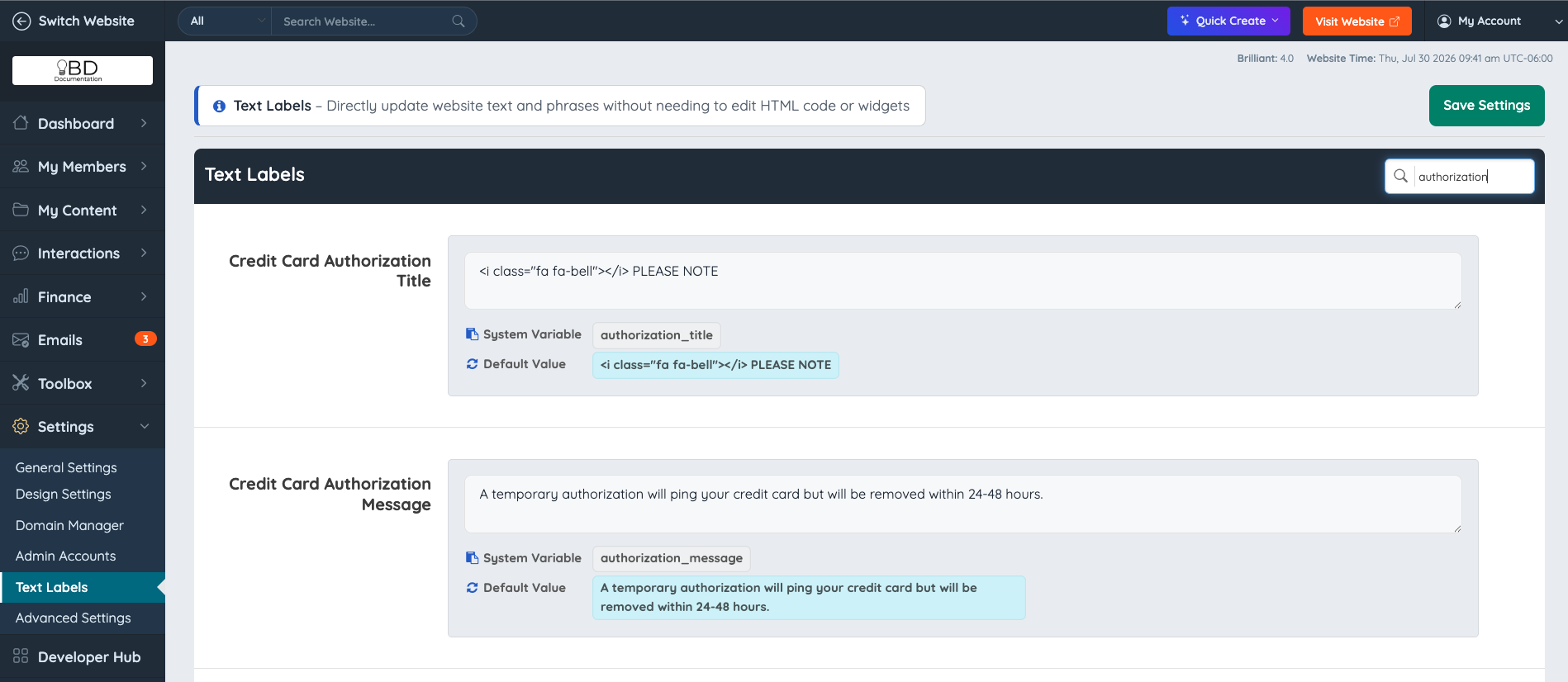This screenshot has height=682, width=1568.
Task: Click the temporary authorization default value box
Action: [x=809, y=598]
